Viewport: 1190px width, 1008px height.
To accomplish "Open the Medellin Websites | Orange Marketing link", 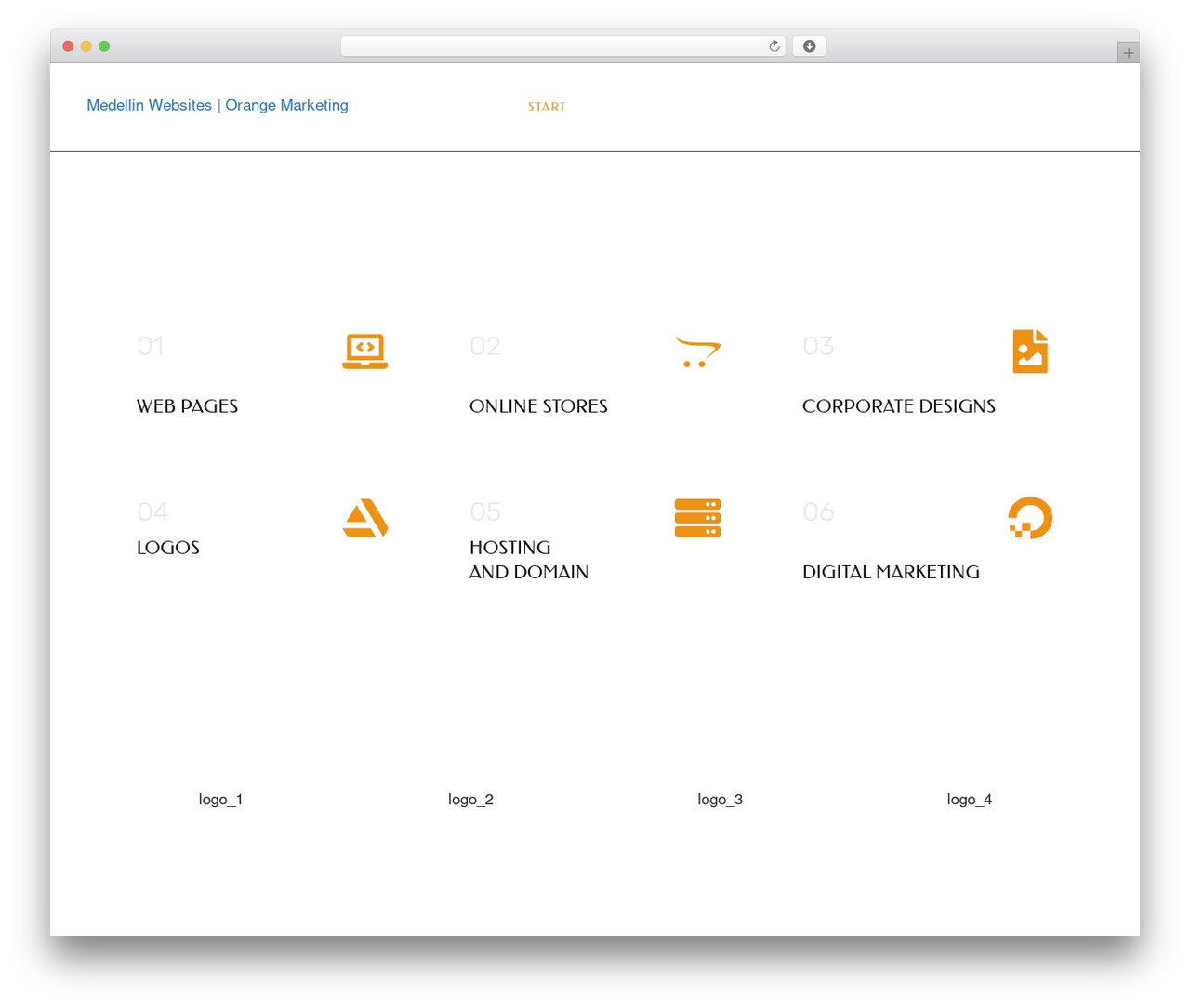I will [x=218, y=105].
